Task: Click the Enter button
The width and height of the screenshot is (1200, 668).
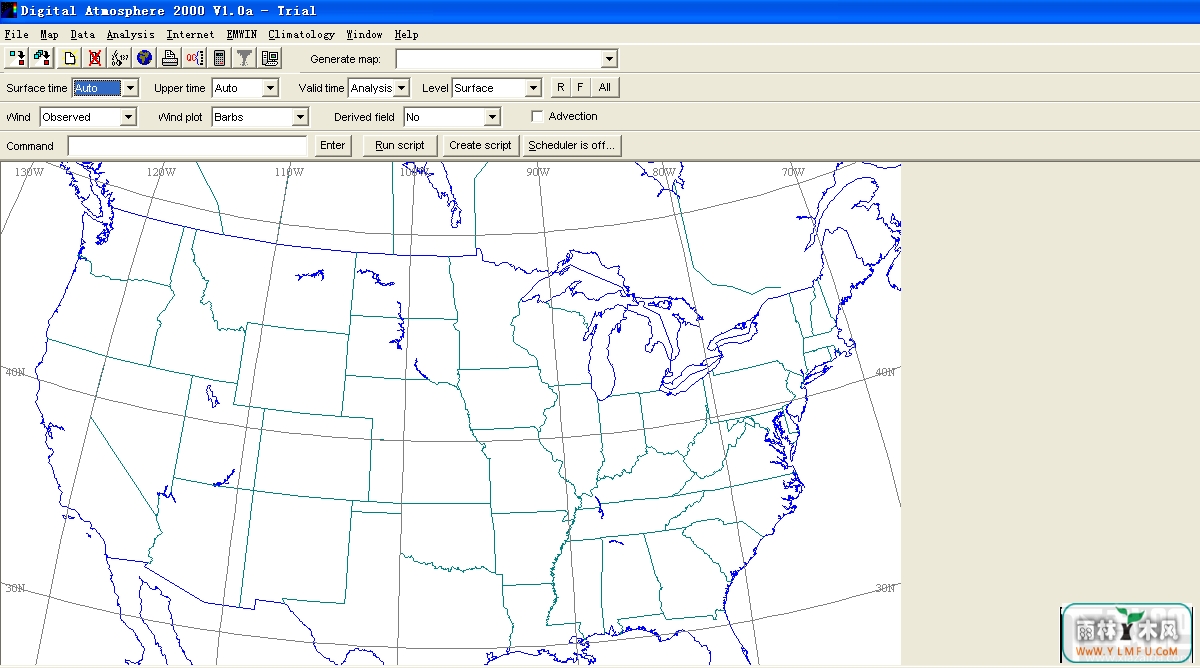Action: (x=333, y=145)
